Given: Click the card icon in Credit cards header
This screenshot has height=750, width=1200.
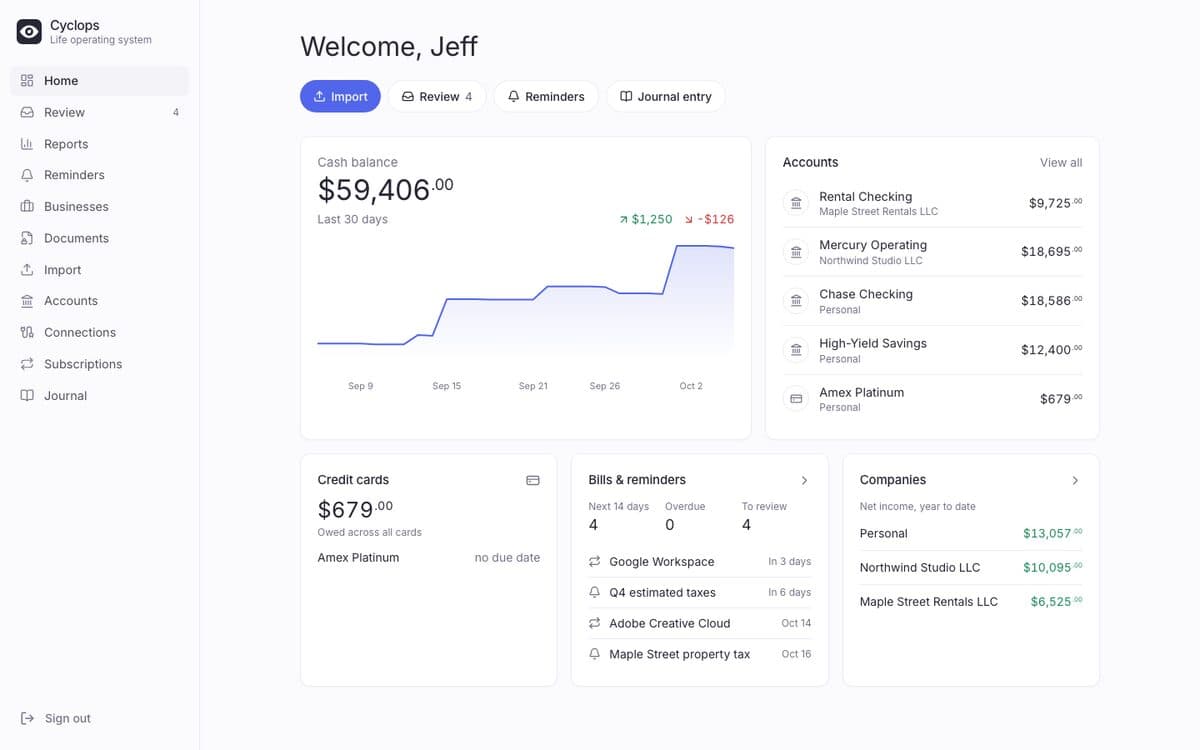Looking at the screenshot, I should [x=533, y=480].
